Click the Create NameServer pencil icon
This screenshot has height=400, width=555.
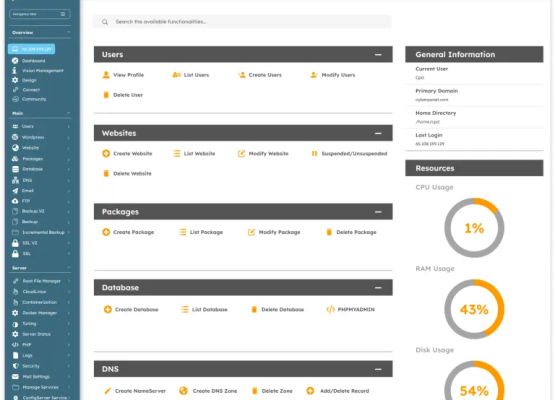[x=108, y=390]
